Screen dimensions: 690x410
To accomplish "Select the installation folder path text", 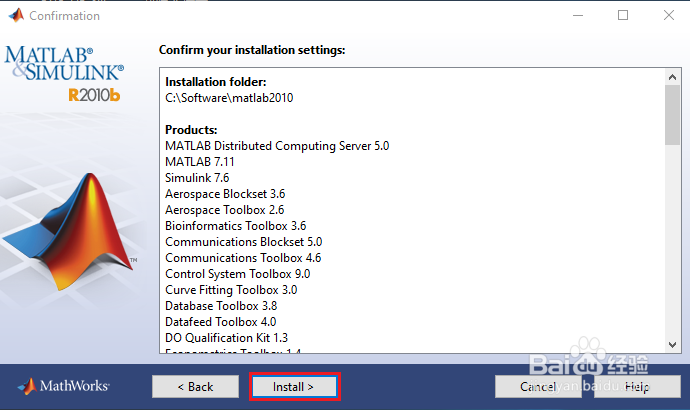I will pos(229,97).
